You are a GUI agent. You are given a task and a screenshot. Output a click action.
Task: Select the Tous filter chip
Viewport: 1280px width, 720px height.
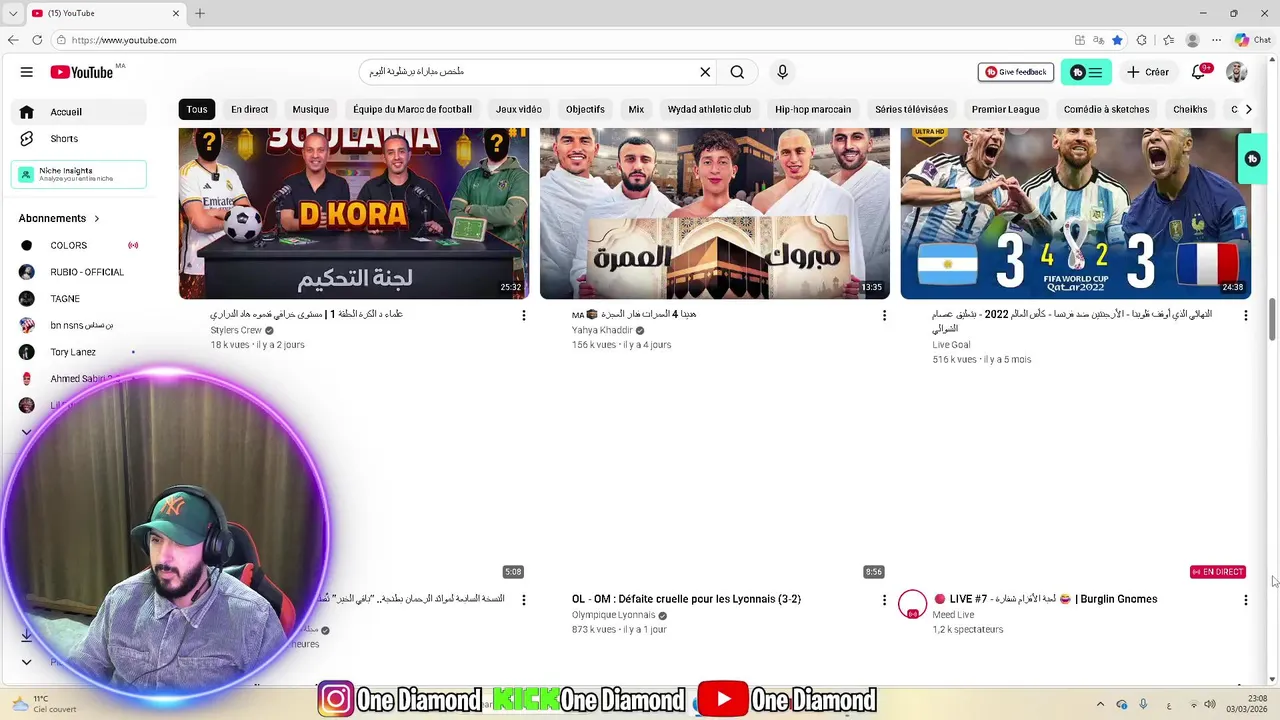(197, 109)
